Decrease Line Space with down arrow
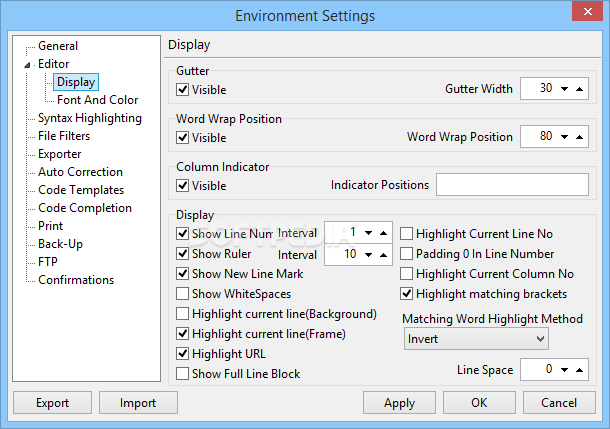 pyautogui.click(x=564, y=370)
